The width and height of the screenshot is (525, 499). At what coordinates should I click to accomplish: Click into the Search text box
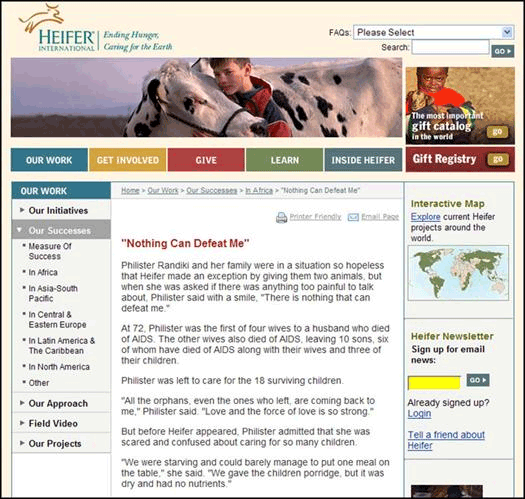[x=450, y=47]
